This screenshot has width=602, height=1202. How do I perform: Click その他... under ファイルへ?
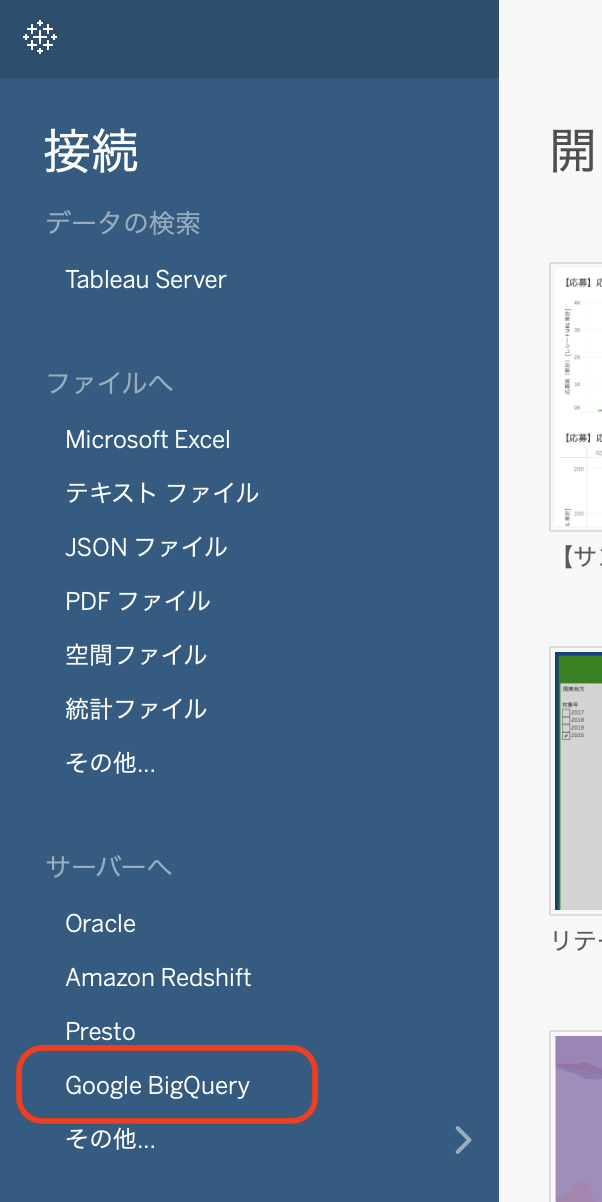(x=110, y=763)
